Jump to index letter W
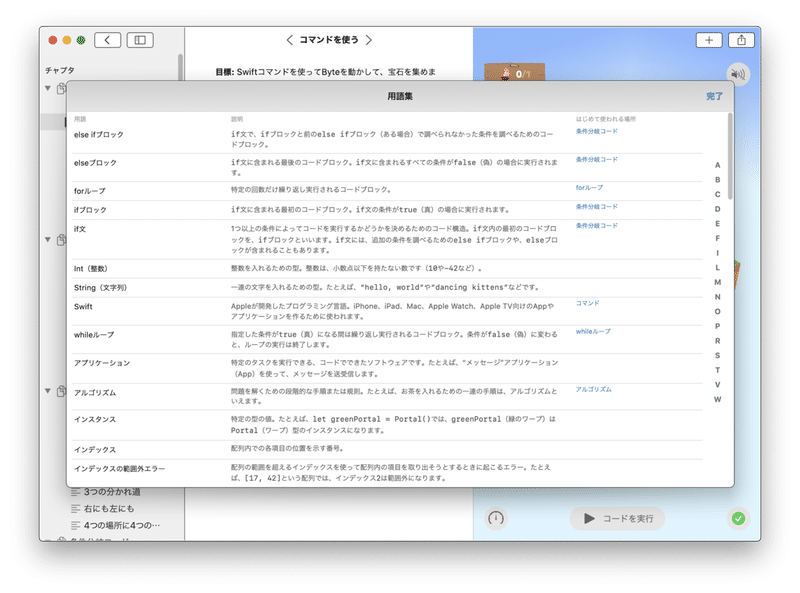800x593 pixels. (717, 399)
